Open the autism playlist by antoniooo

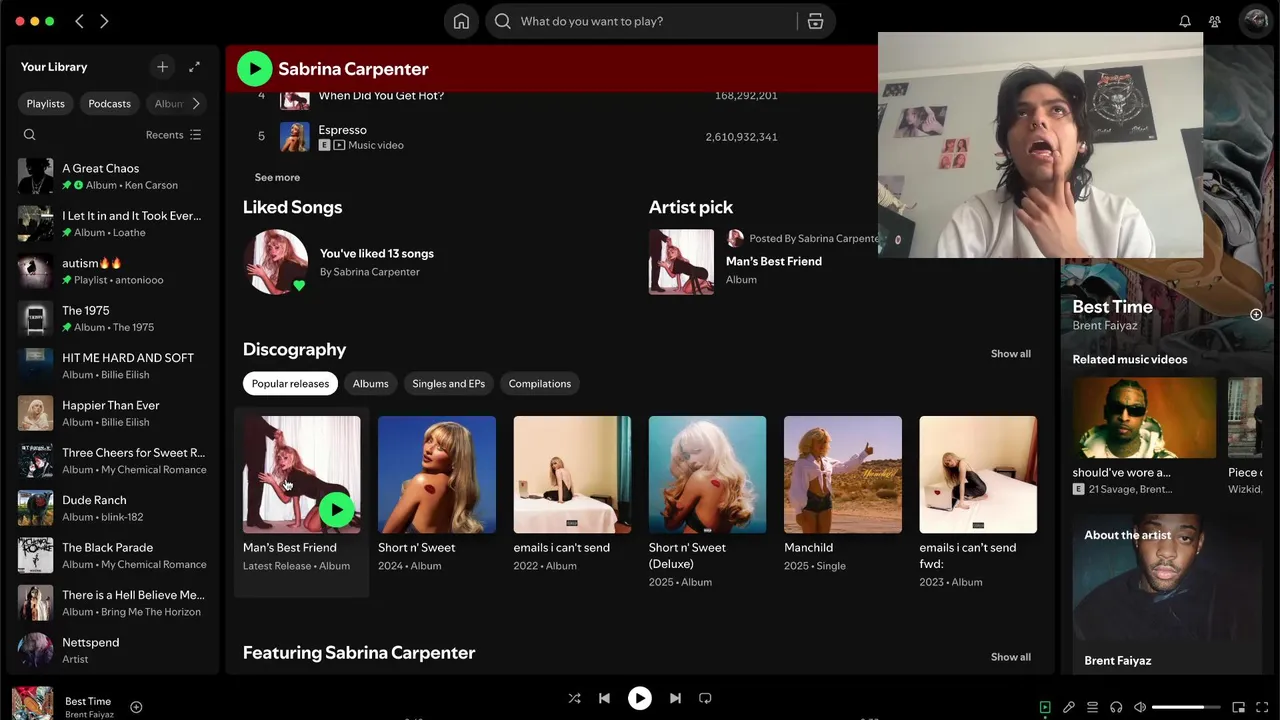pyautogui.click(x=112, y=271)
